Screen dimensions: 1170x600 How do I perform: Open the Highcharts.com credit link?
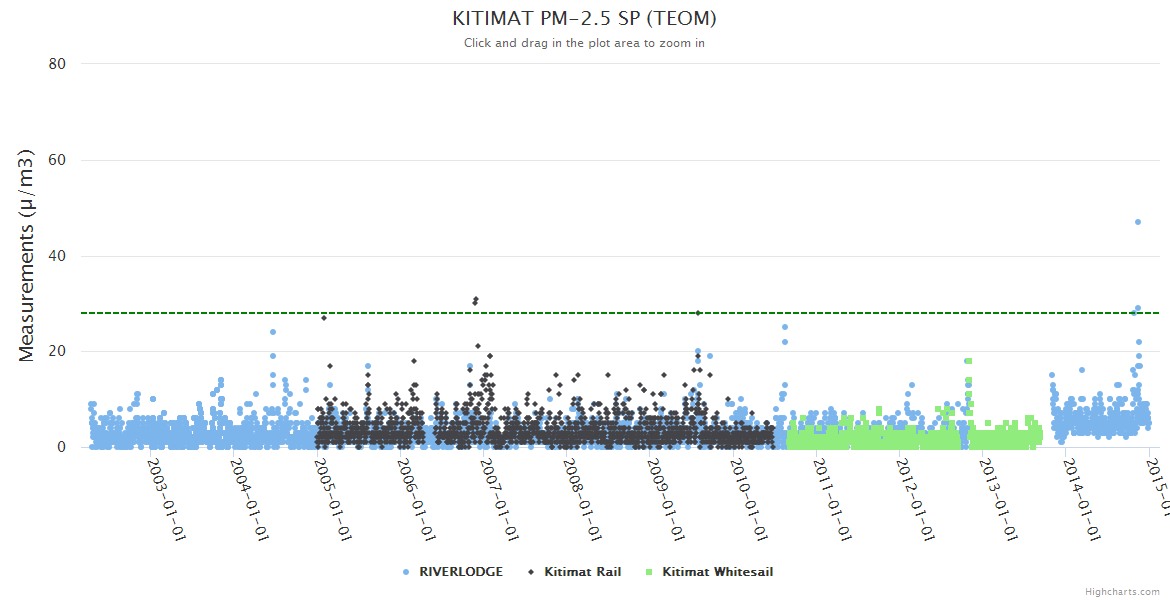click(1122, 592)
